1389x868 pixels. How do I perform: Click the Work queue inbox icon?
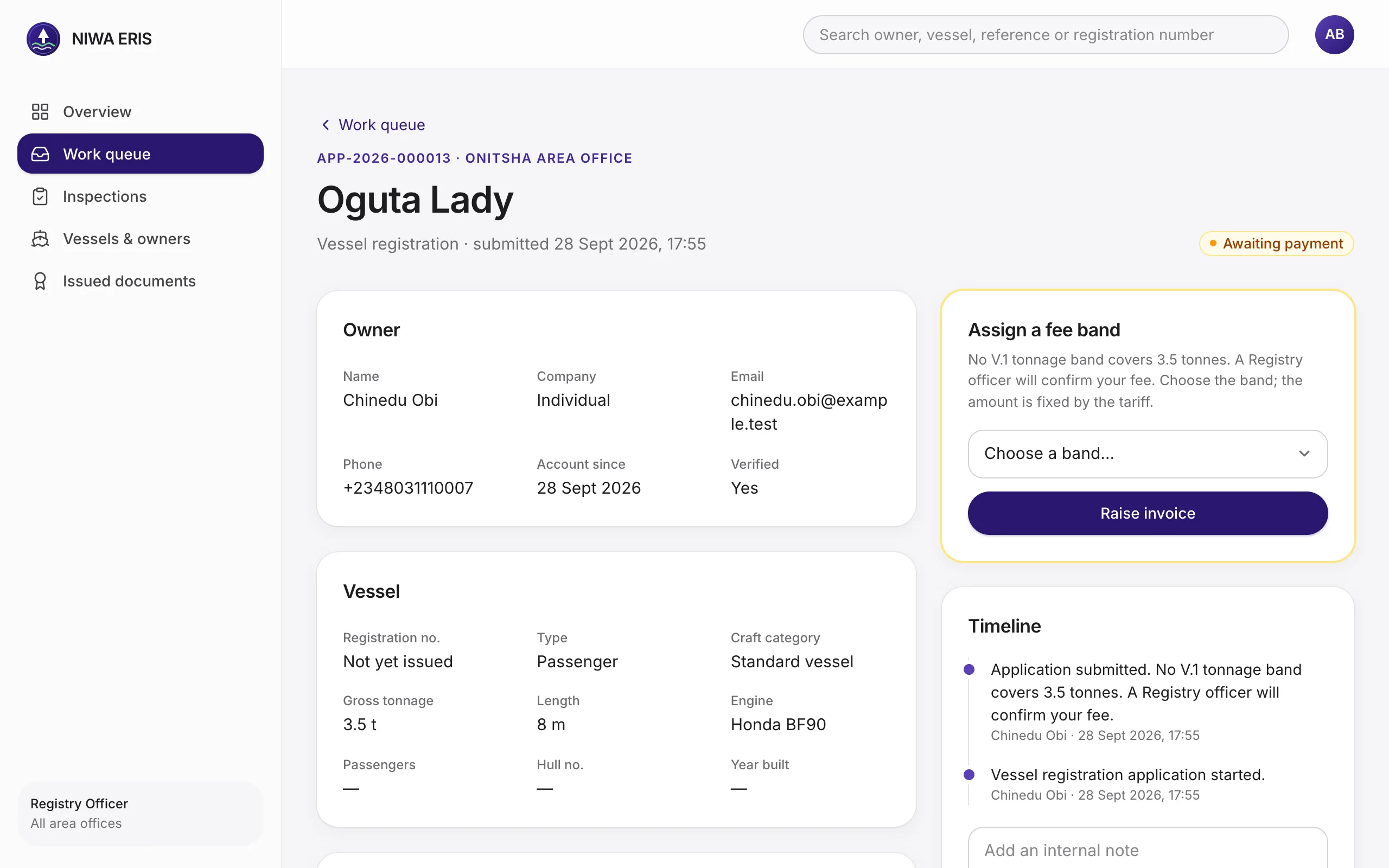[40, 154]
